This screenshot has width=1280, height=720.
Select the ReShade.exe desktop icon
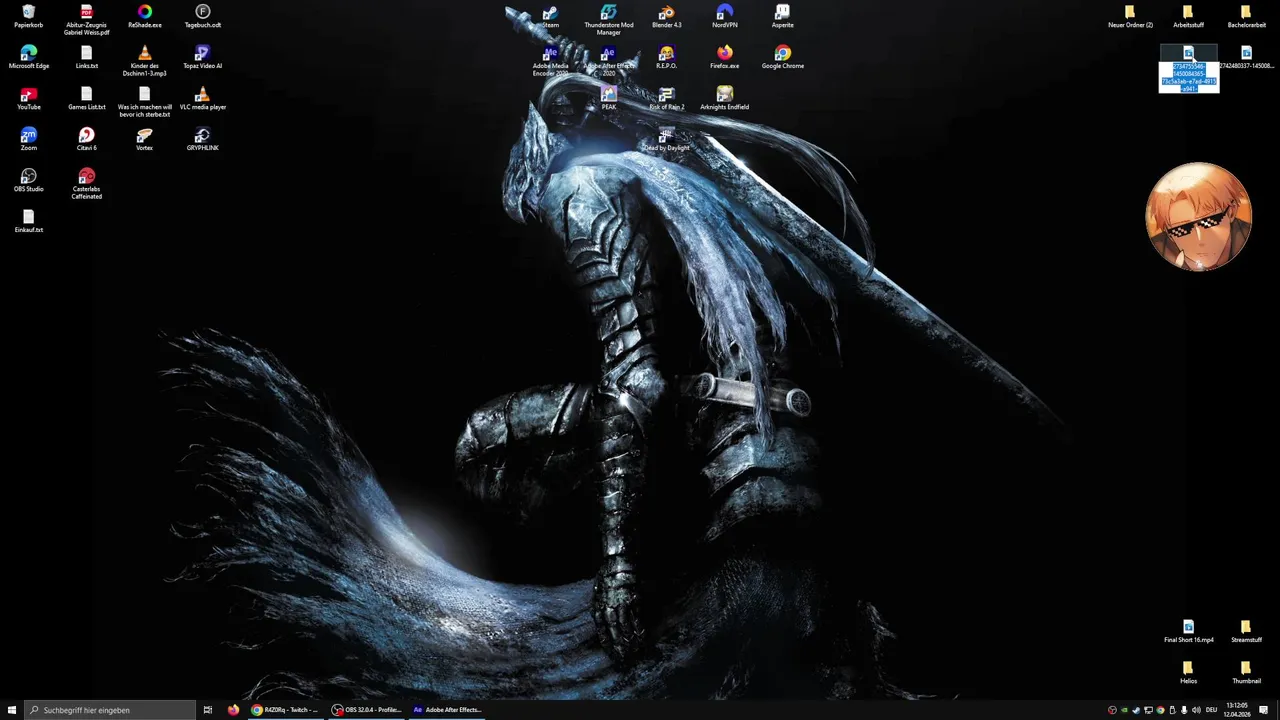(144, 16)
